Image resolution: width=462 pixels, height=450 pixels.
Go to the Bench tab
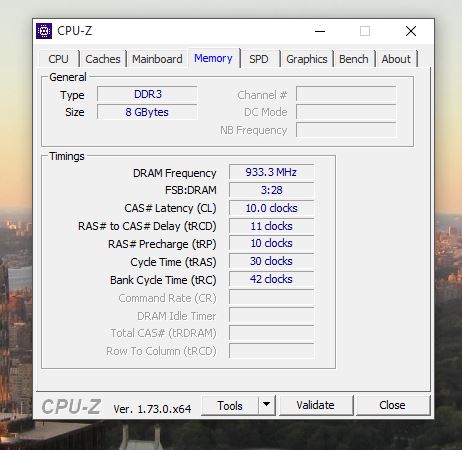pos(354,59)
